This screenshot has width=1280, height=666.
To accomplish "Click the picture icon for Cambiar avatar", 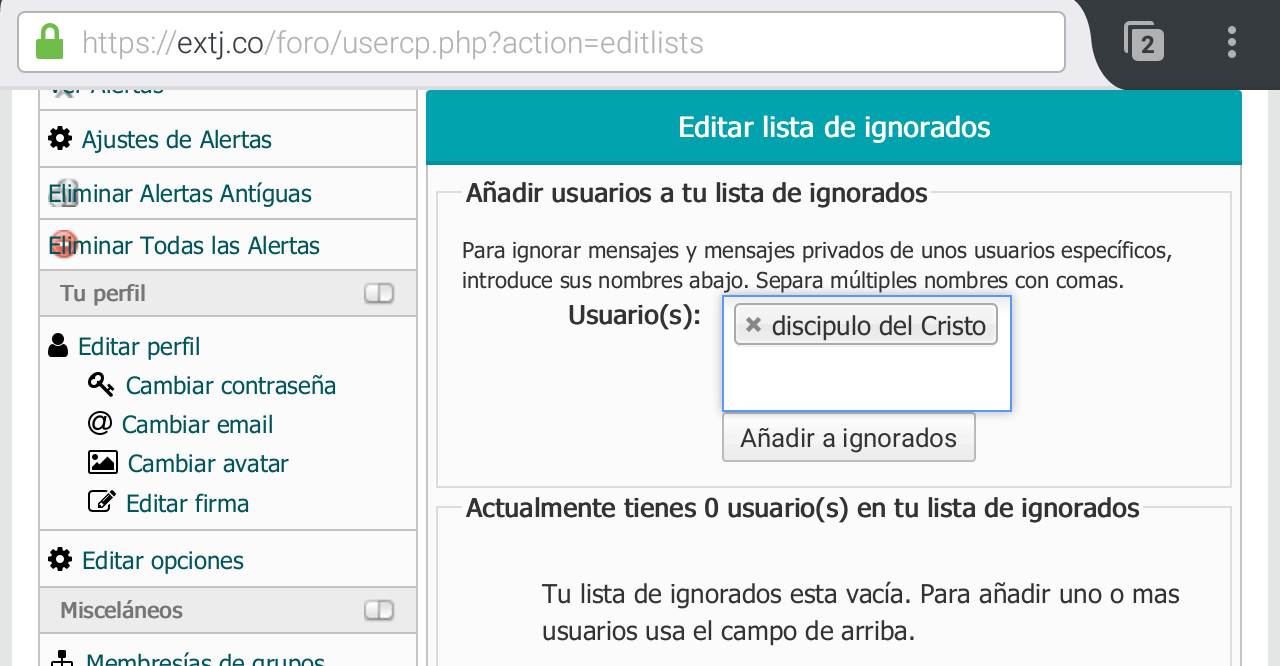I will tap(102, 463).
